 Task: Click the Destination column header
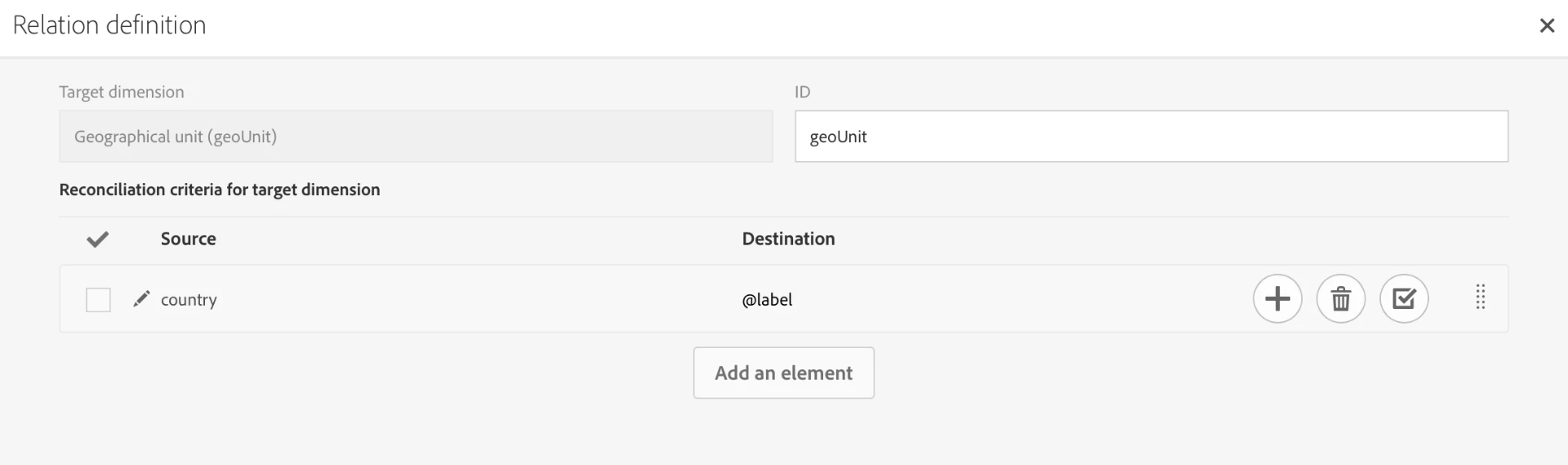(x=788, y=239)
